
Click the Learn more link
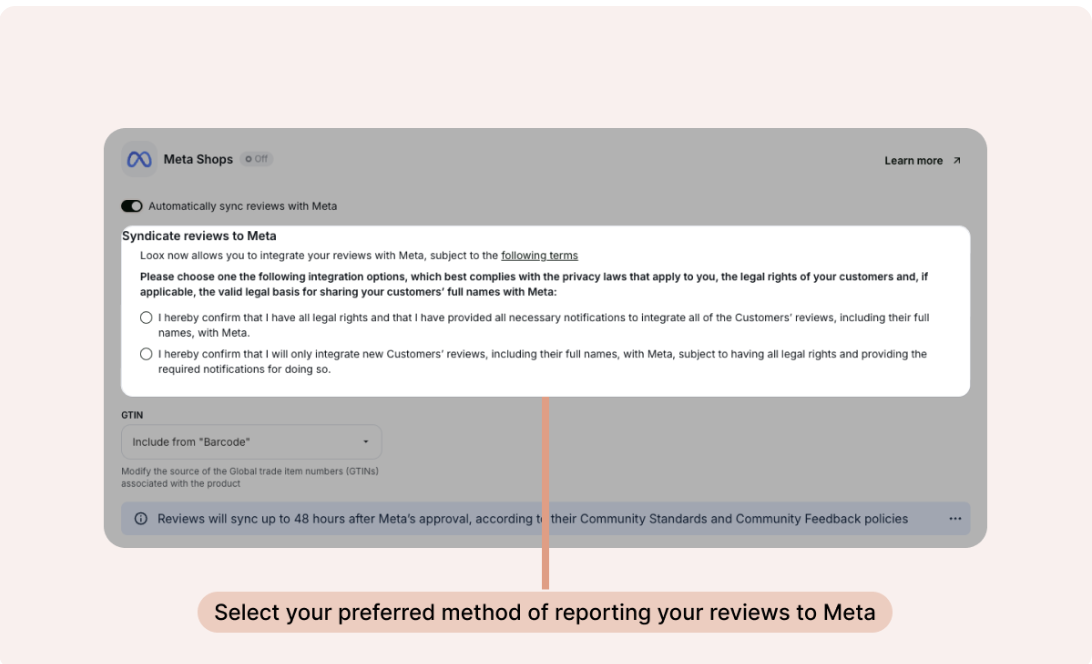tap(913, 161)
